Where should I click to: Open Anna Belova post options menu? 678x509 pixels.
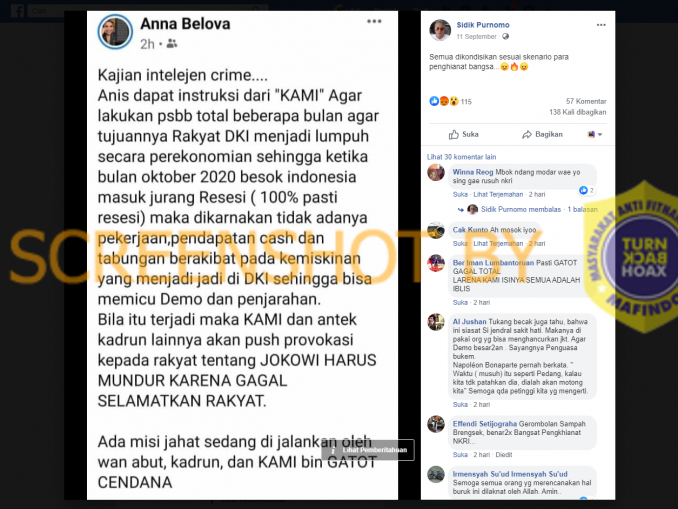374,21
